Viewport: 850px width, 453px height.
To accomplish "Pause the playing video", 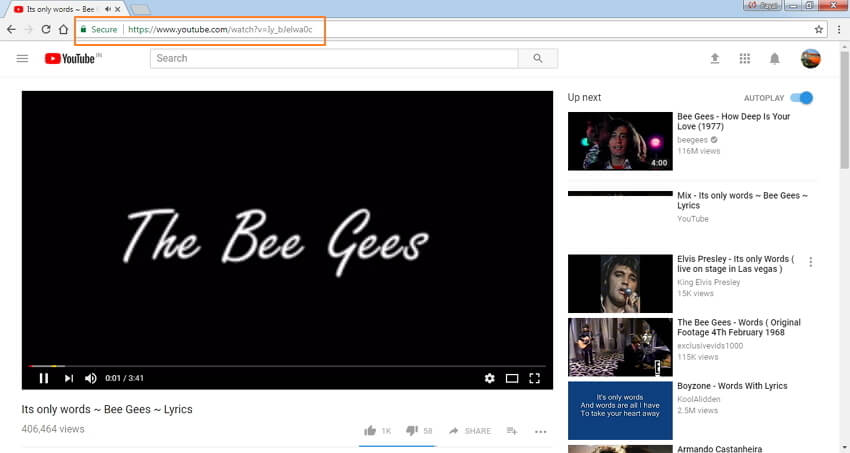I will [44, 378].
